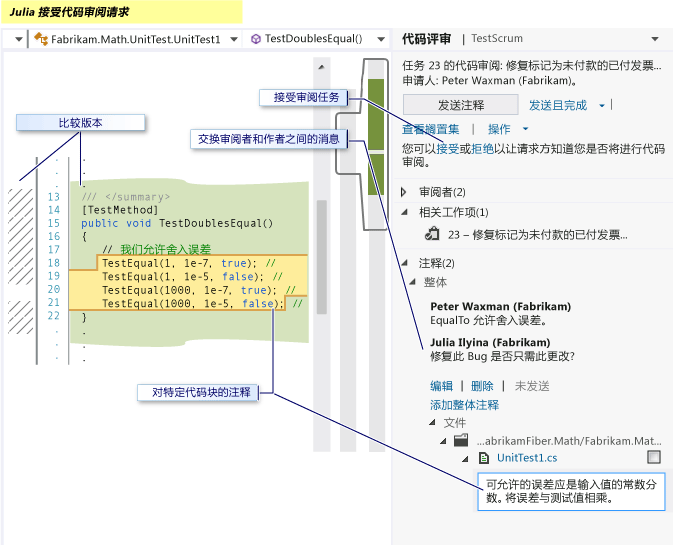Image resolution: width=673 pixels, height=545 pixels.
Task: Open the leftmost project dropdown arrow
Action: click(x=18, y=39)
